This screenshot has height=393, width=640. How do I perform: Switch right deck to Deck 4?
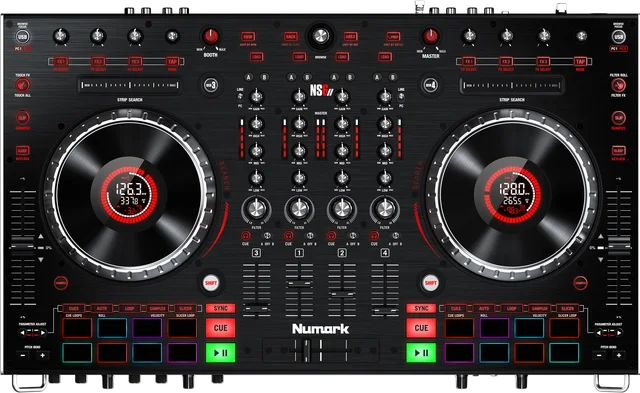tap(431, 85)
